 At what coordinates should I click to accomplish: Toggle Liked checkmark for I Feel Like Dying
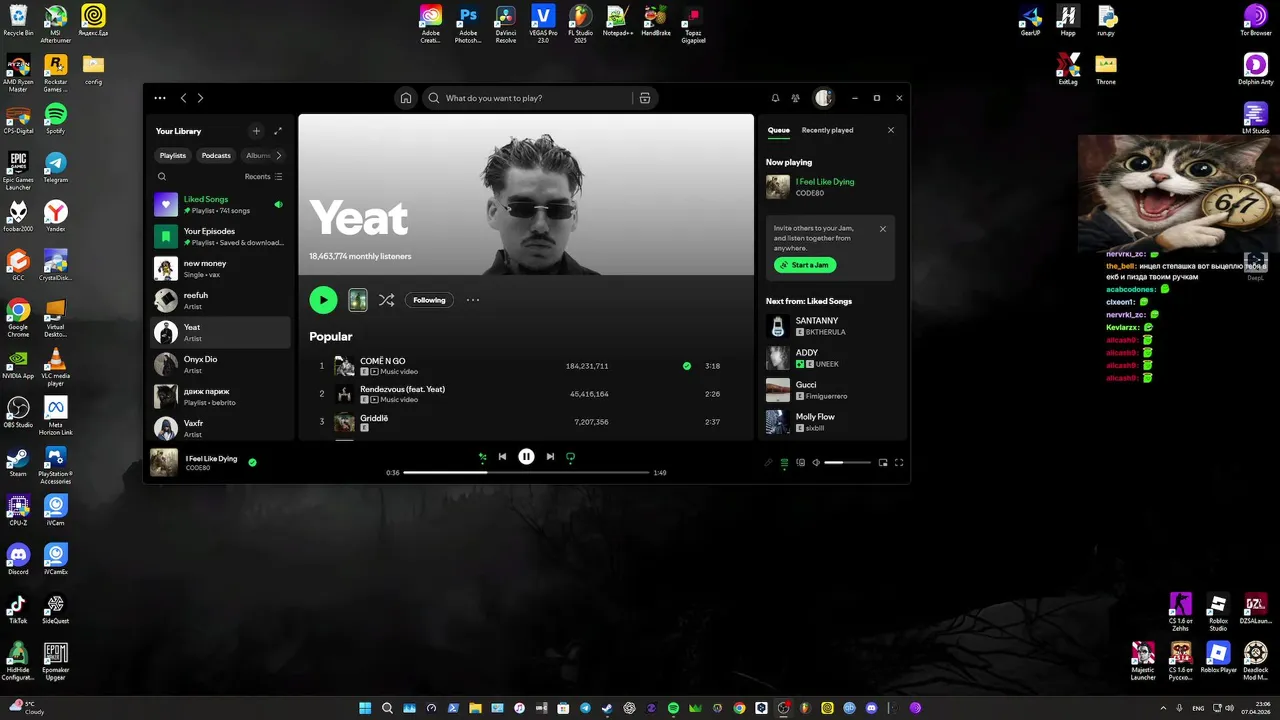tap(252, 462)
